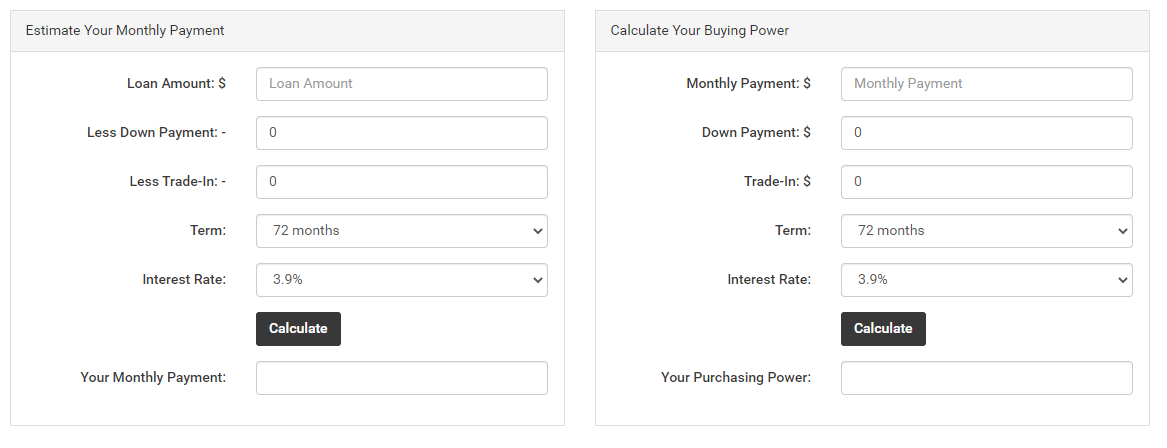Click the Calculate Your Buying Power heading
This screenshot has height=448, width=1167.
point(700,31)
